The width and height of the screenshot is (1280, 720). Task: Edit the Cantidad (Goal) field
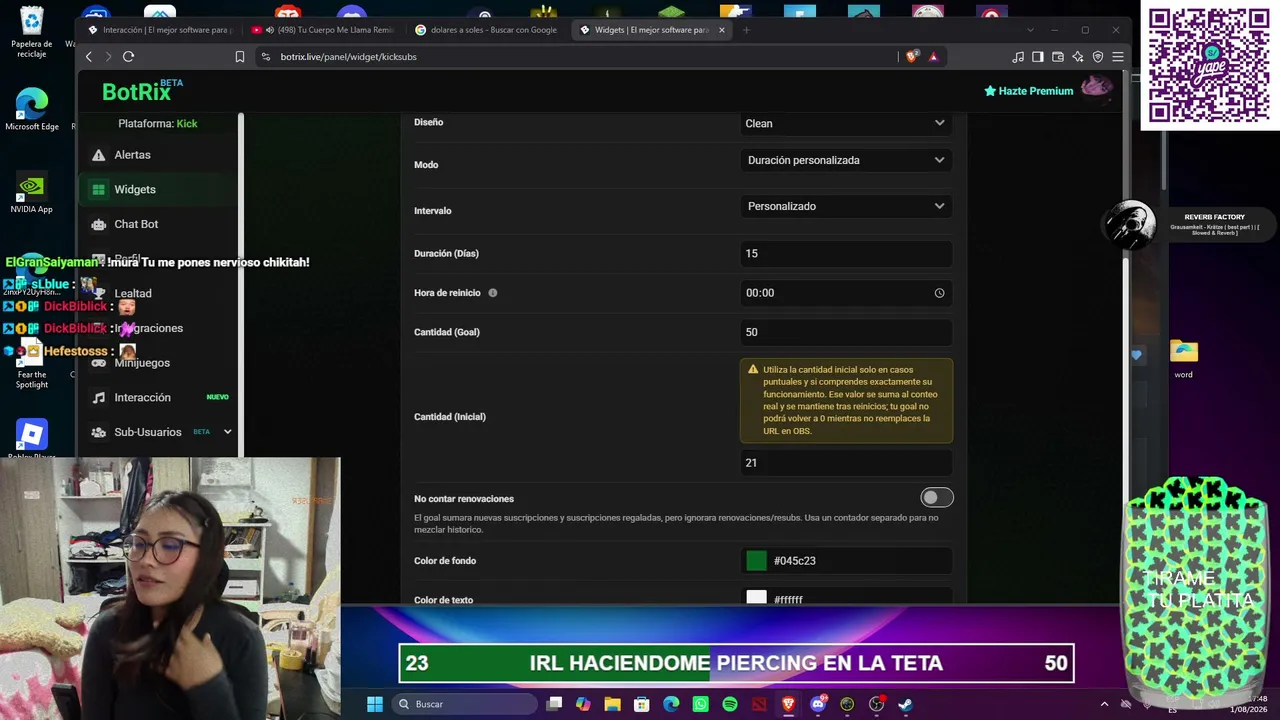tap(845, 332)
